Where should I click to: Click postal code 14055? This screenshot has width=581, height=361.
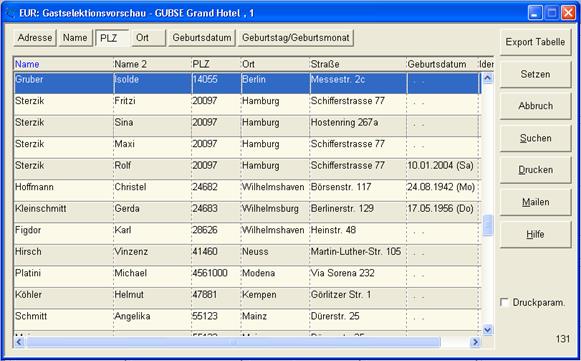[205, 79]
